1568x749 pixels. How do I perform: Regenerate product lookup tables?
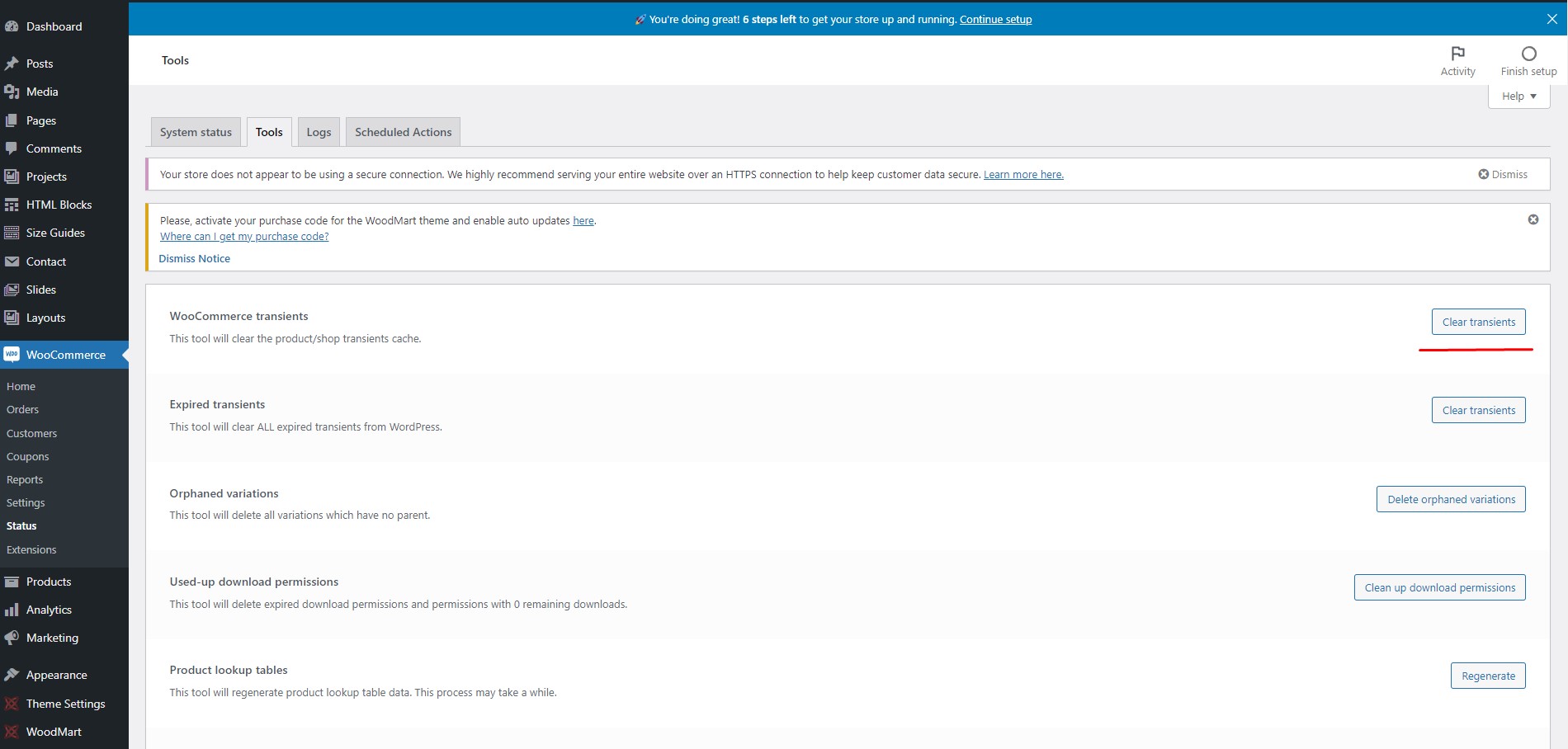pyautogui.click(x=1488, y=676)
